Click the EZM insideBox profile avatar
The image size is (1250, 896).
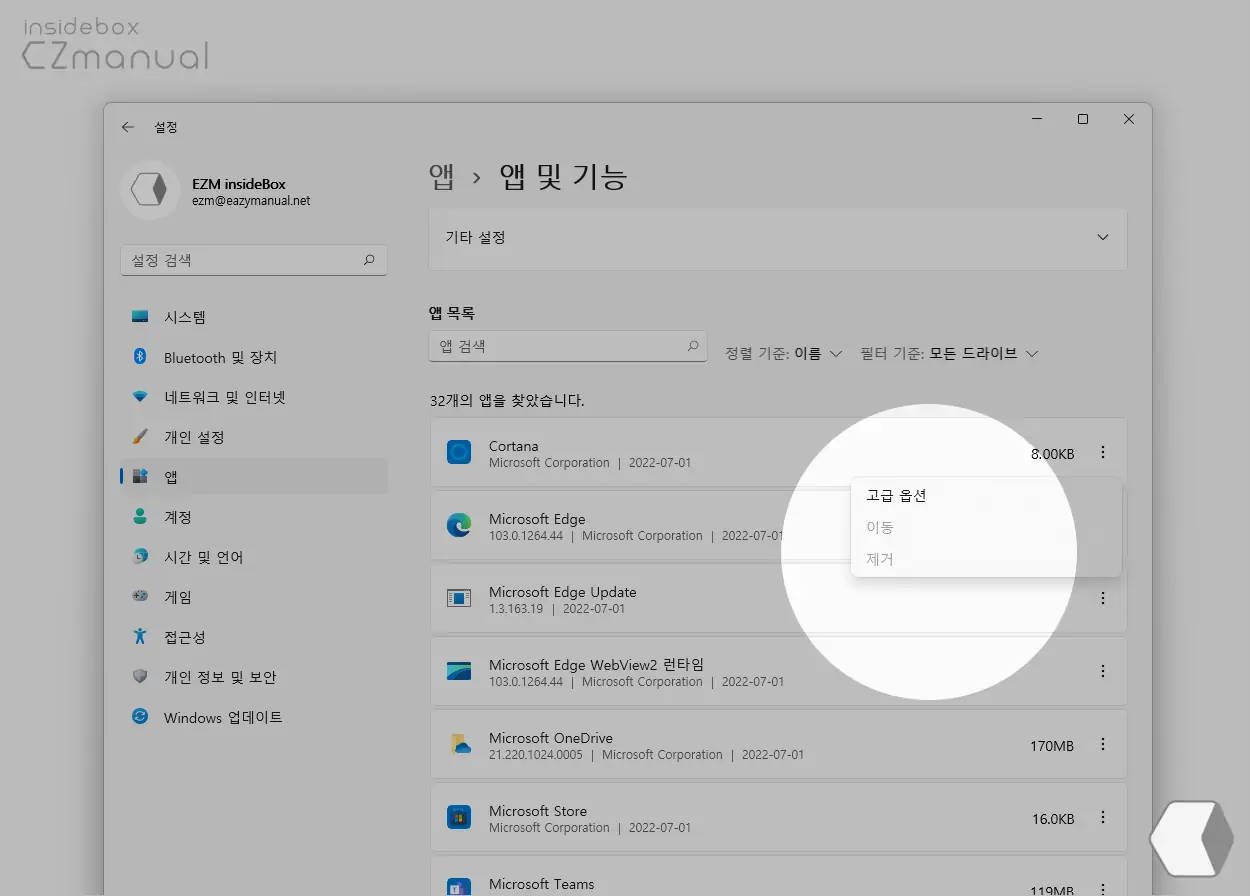click(150, 190)
